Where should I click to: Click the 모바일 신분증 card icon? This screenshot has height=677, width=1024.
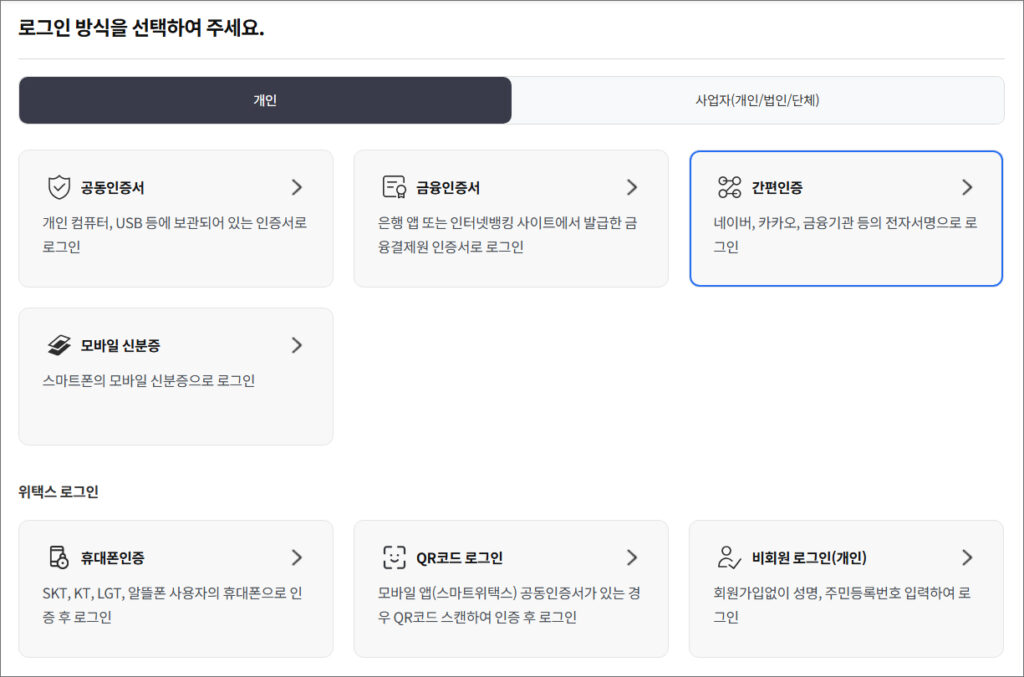[x=59, y=346]
